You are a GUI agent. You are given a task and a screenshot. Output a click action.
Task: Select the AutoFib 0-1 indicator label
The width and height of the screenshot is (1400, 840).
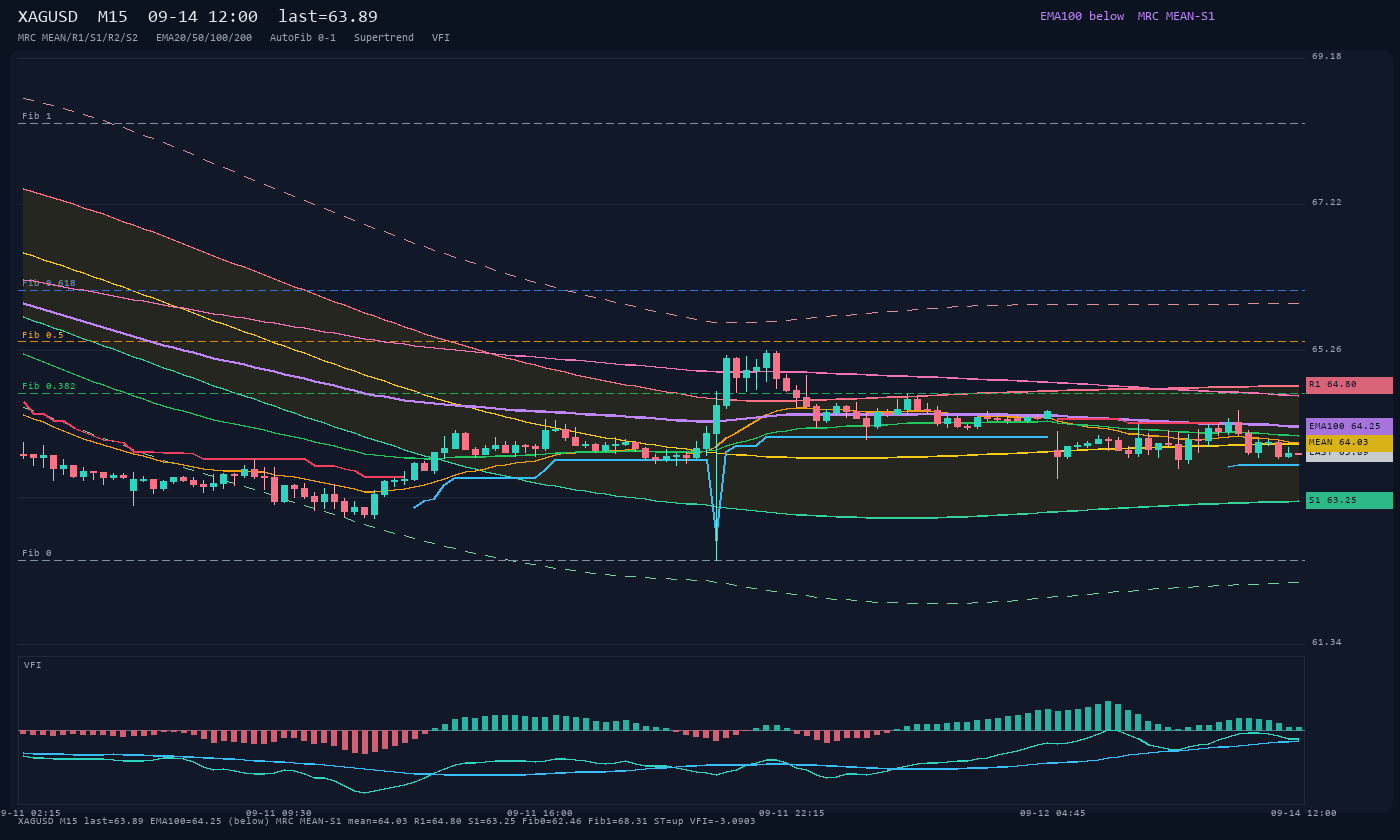(303, 38)
